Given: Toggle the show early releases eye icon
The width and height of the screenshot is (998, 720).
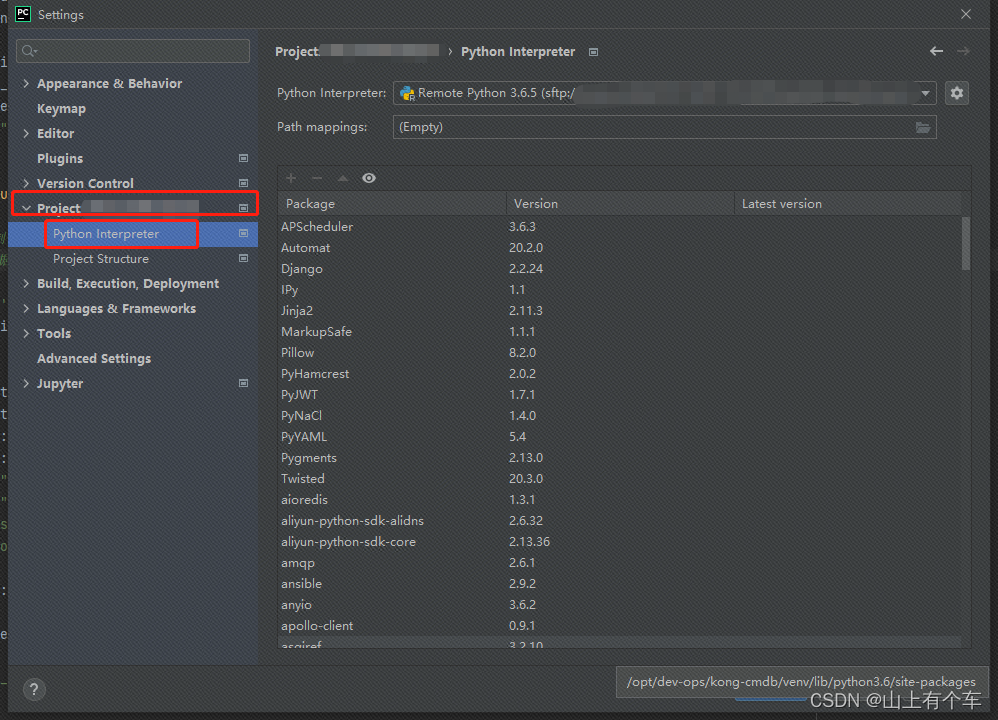Looking at the screenshot, I should coord(369,178).
